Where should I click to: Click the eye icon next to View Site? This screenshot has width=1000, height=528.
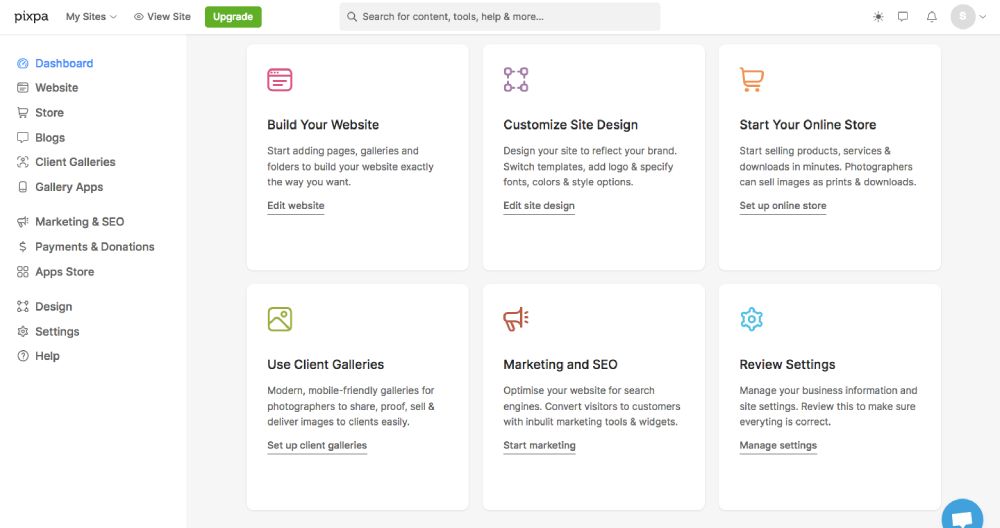(x=138, y=17)
